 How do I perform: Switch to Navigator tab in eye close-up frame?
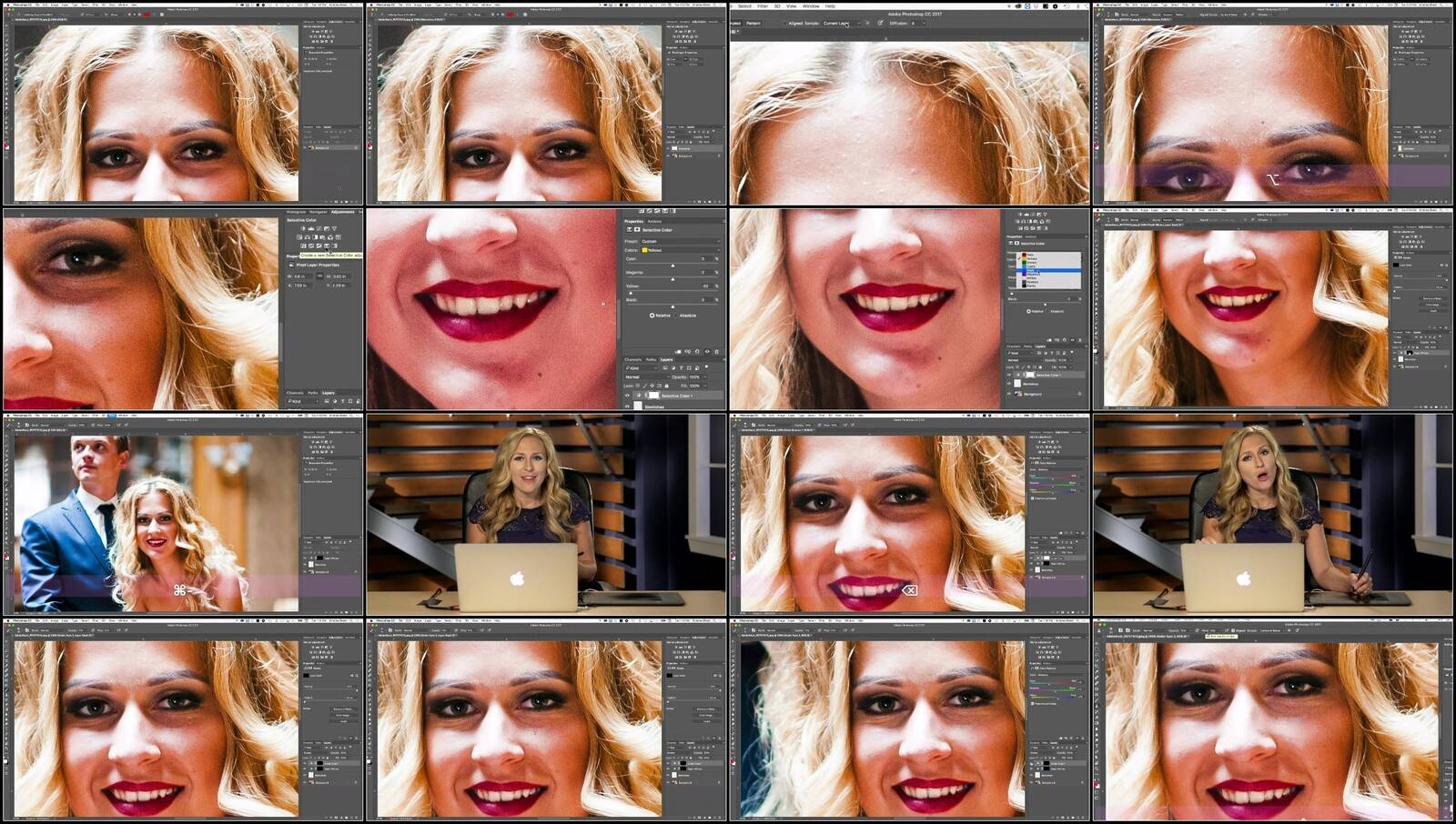(318, 212)
